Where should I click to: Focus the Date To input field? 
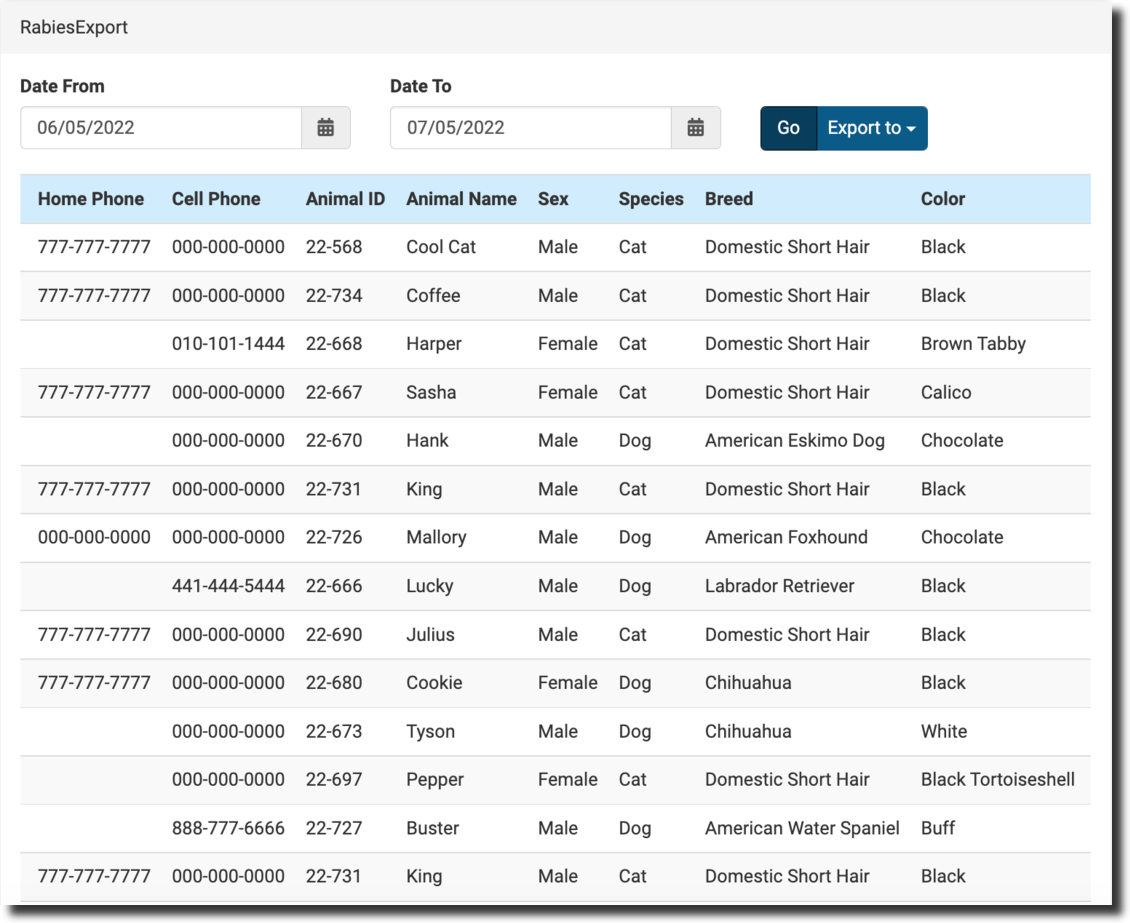pyautogui.click(x=530, y=128)
